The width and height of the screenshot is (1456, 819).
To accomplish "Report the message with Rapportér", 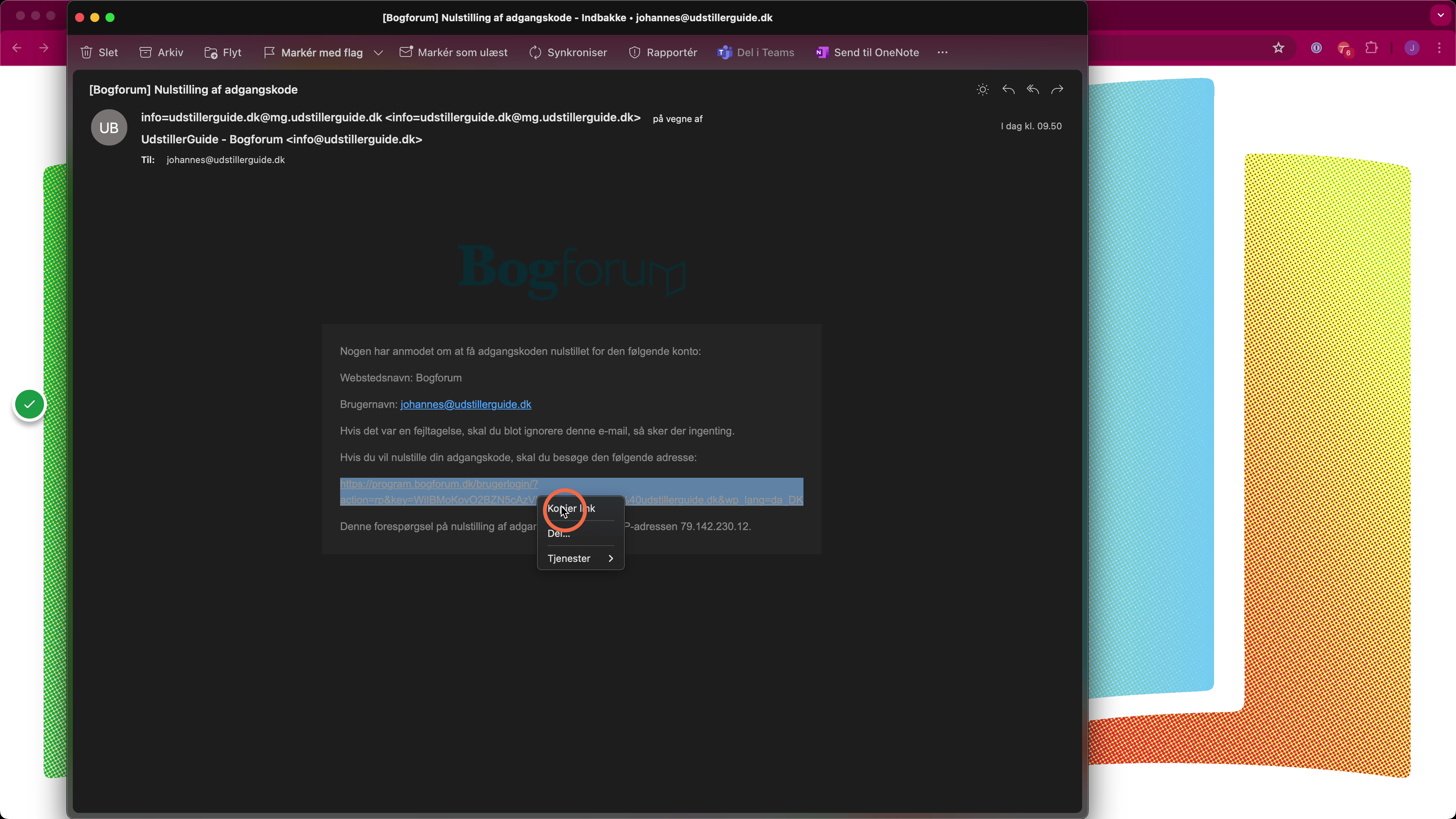I will pyautogui.click(x=663, y=53).
